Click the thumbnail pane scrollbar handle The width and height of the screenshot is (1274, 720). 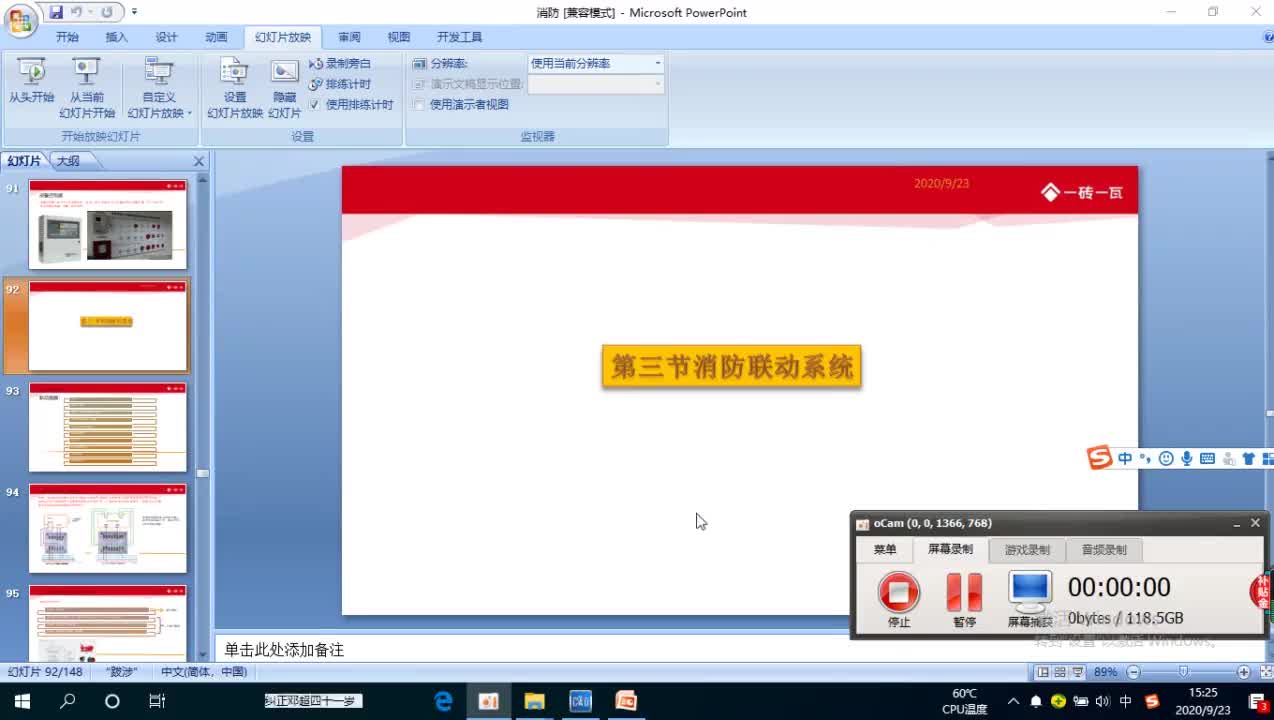click(202, 473)
